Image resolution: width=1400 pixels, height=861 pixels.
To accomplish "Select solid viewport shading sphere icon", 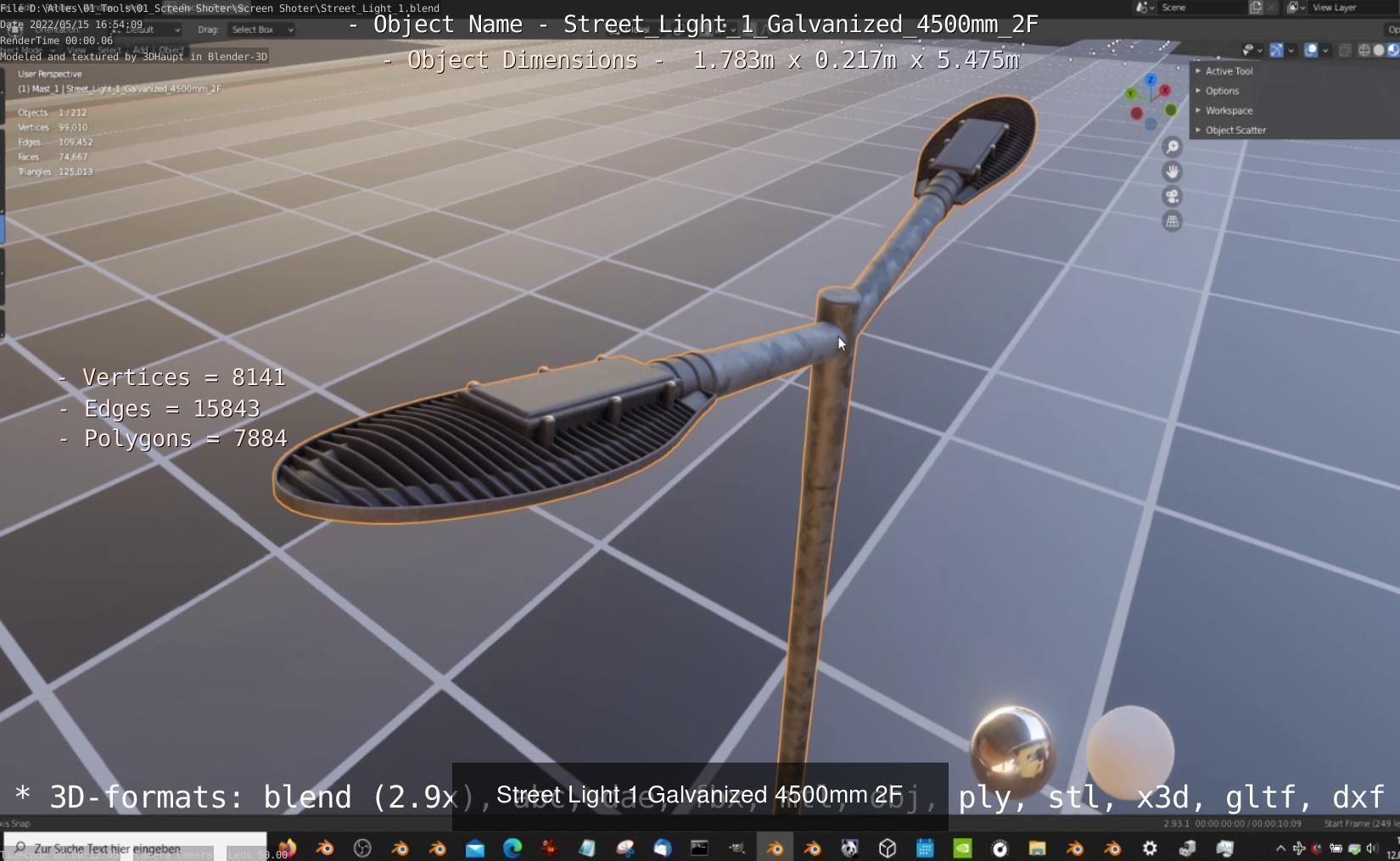I will point(1379,50).
